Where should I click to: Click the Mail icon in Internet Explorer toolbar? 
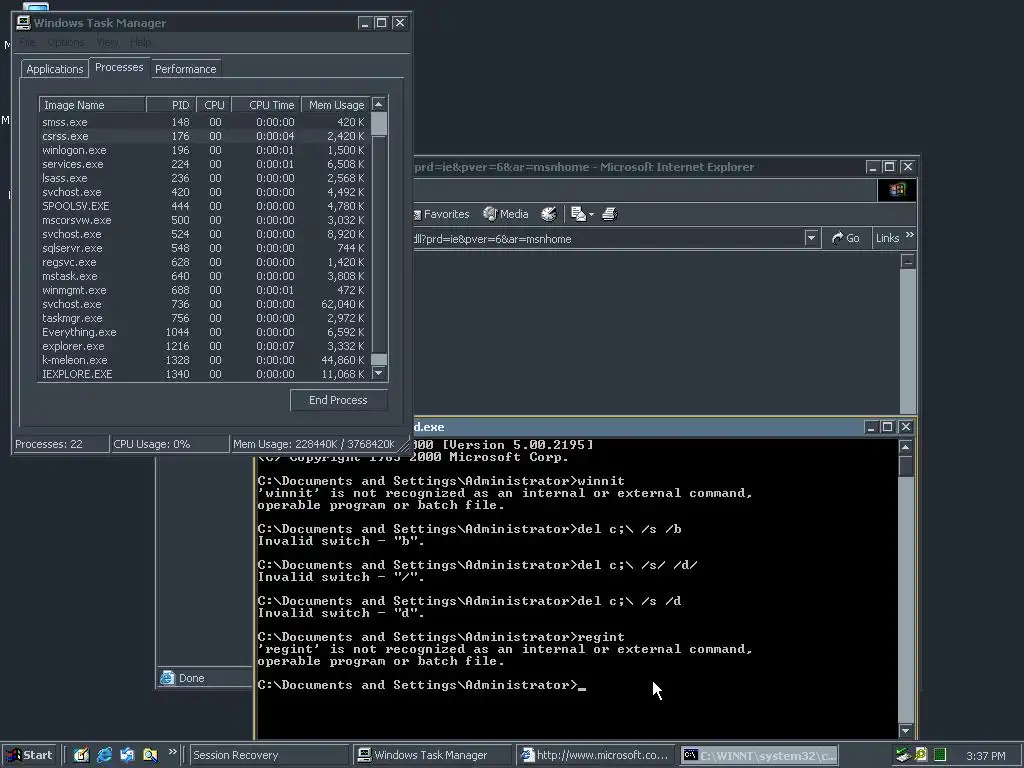(x=578, y=214)
